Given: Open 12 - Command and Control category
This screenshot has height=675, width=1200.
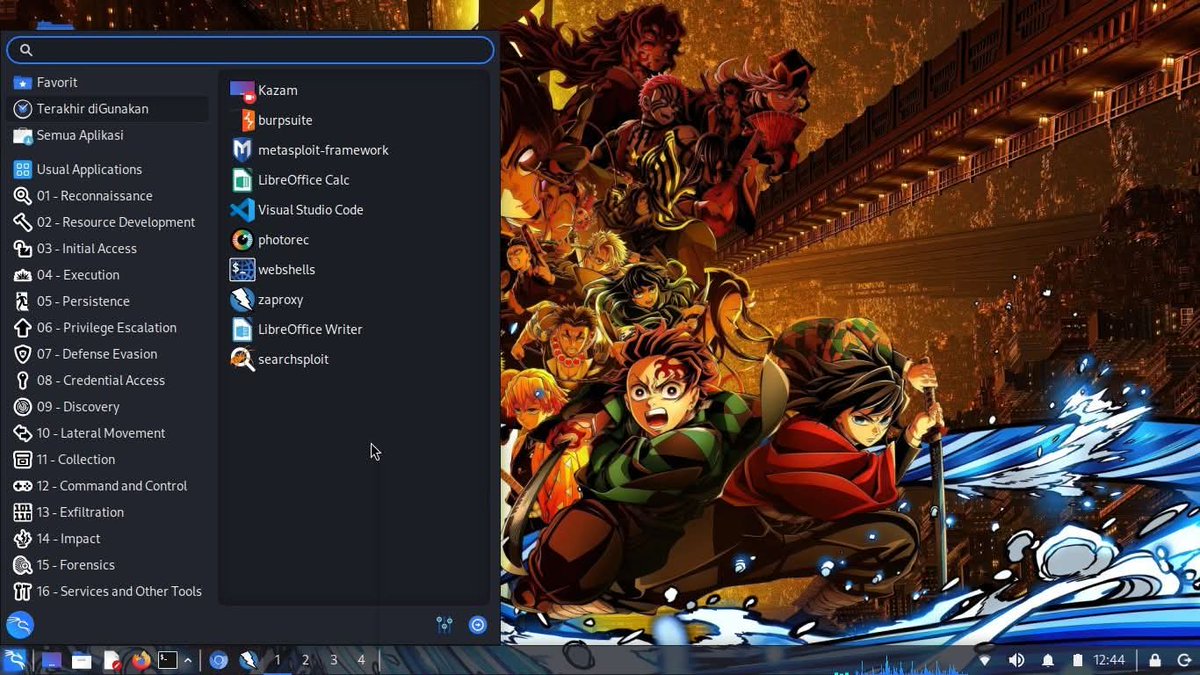Looking at the screenshot, I should tap(109, 486).
